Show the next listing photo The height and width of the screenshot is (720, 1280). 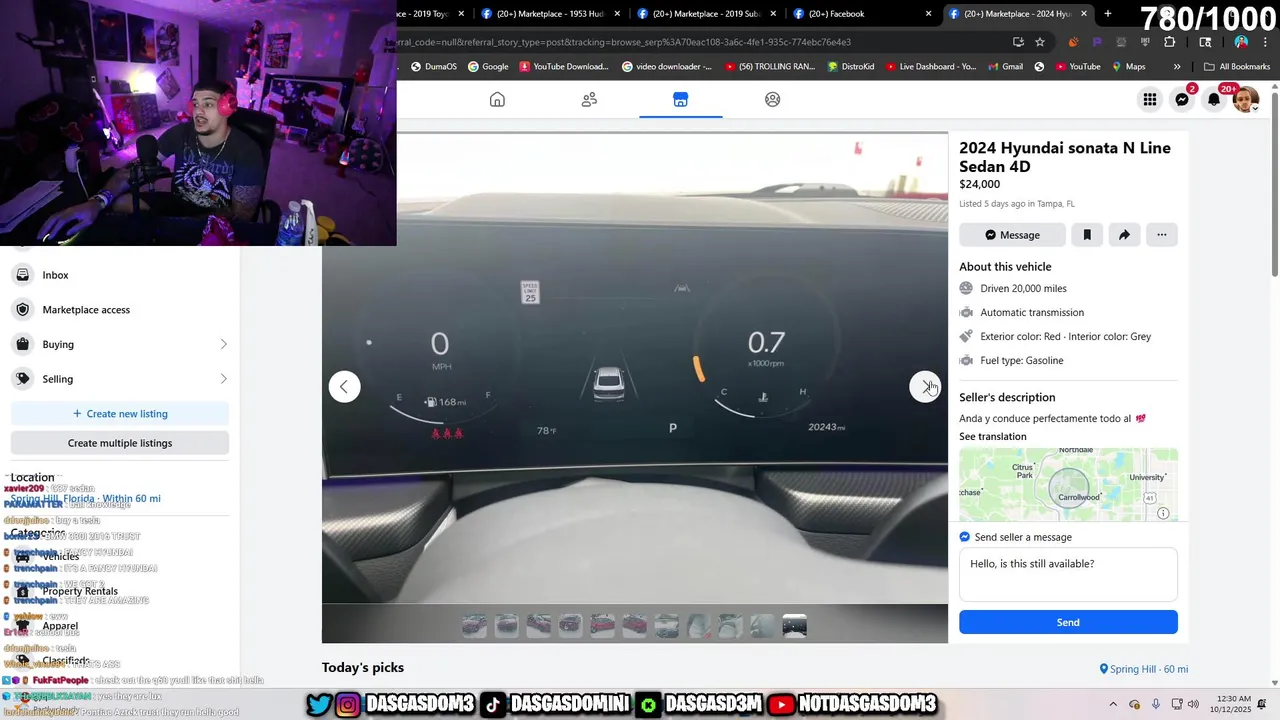point(925,387)
